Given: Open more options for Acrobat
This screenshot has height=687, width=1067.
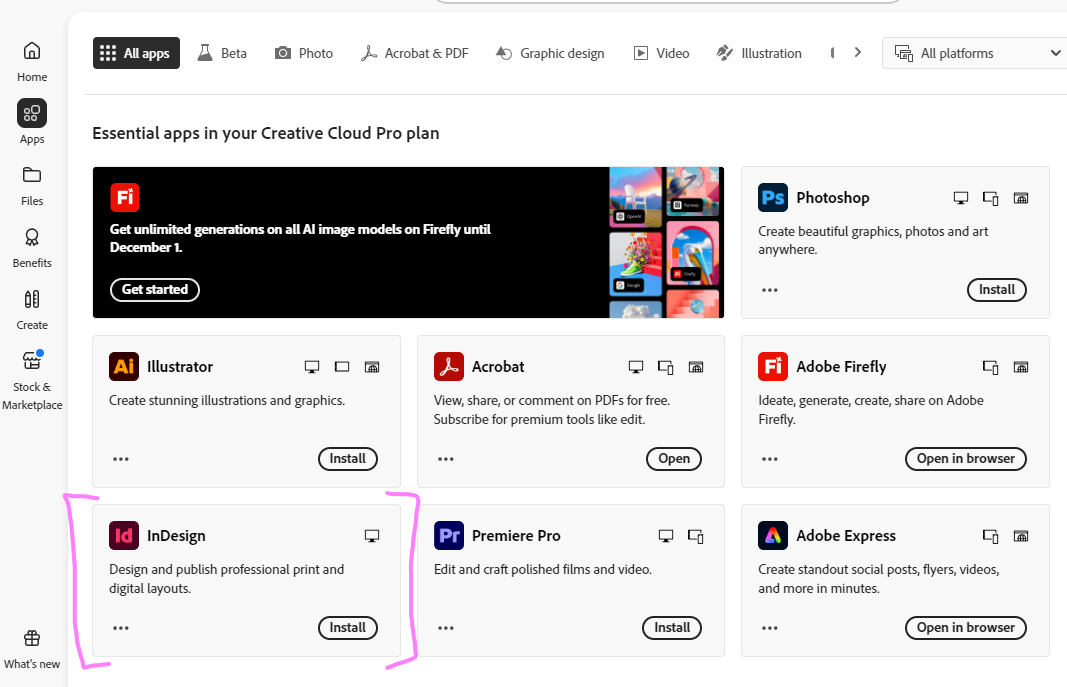Looking at the screenshot, I should click(446, 459).
